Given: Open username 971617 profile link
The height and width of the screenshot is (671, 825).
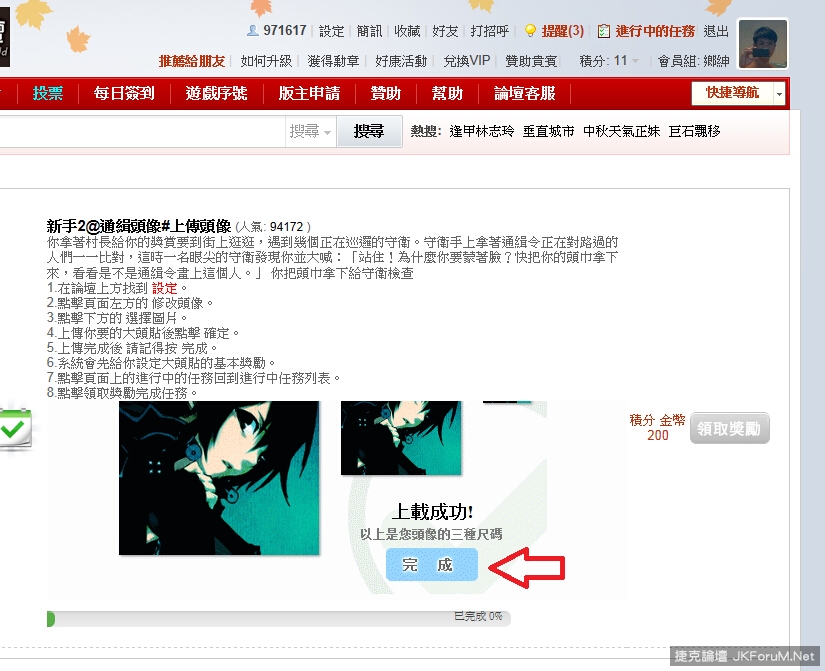Looking at the screenshot, I should pyautogui.click(x=285, y=31).
